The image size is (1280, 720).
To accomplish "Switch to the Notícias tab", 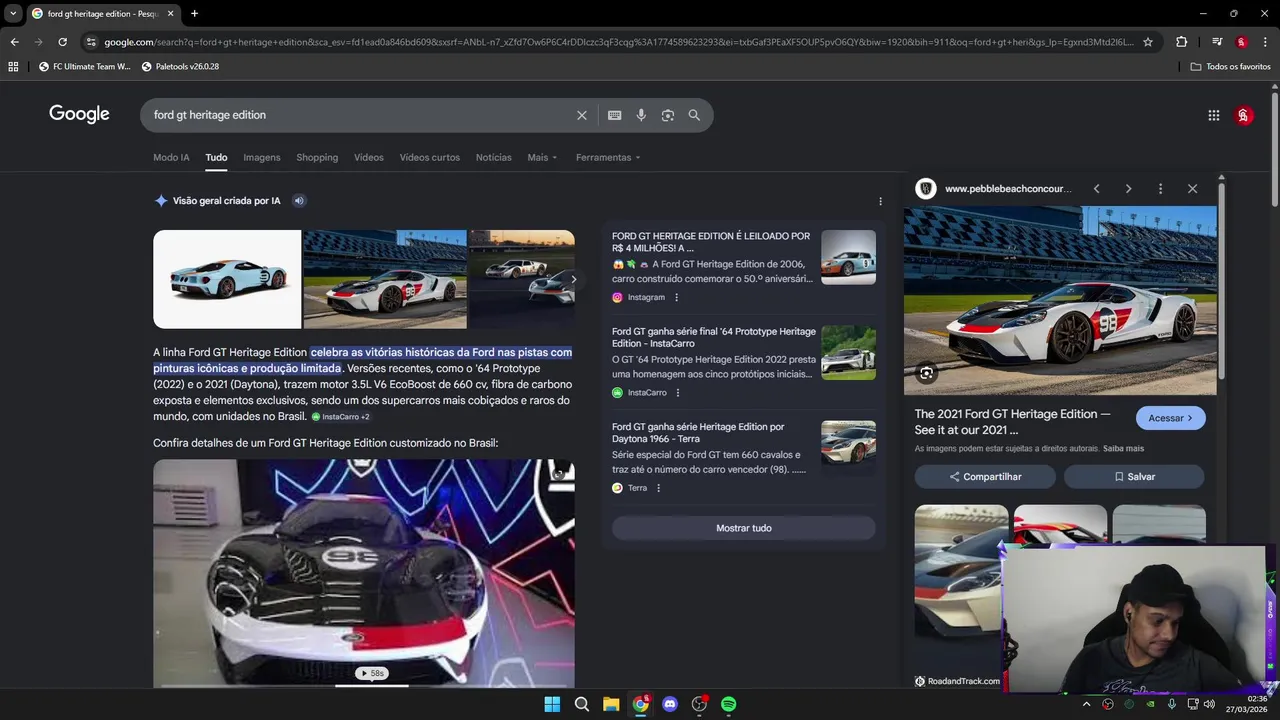I will coord(494,157).
